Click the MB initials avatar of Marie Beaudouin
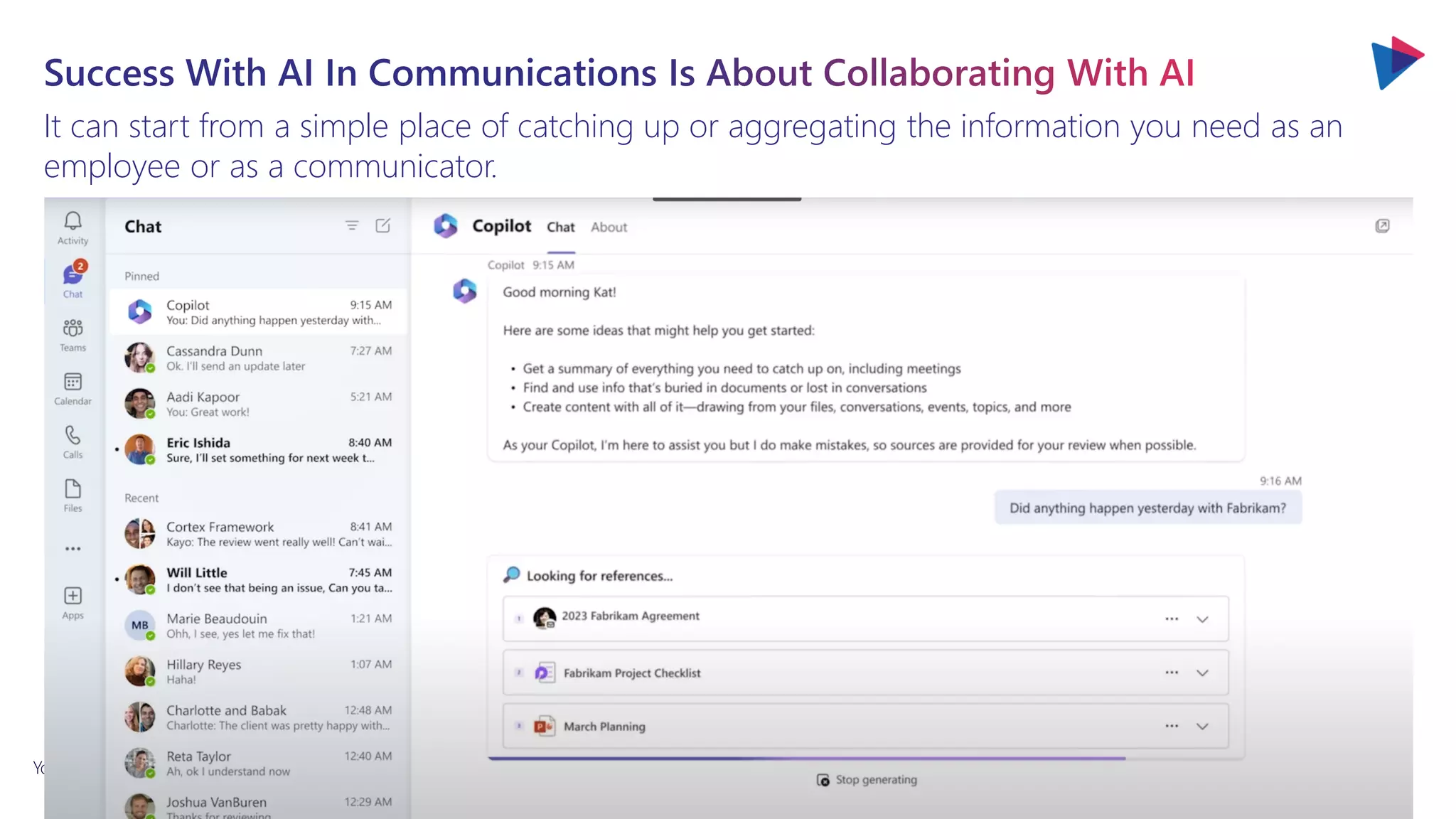Screen dimensions: 1456x819 [x=140, y=626]
